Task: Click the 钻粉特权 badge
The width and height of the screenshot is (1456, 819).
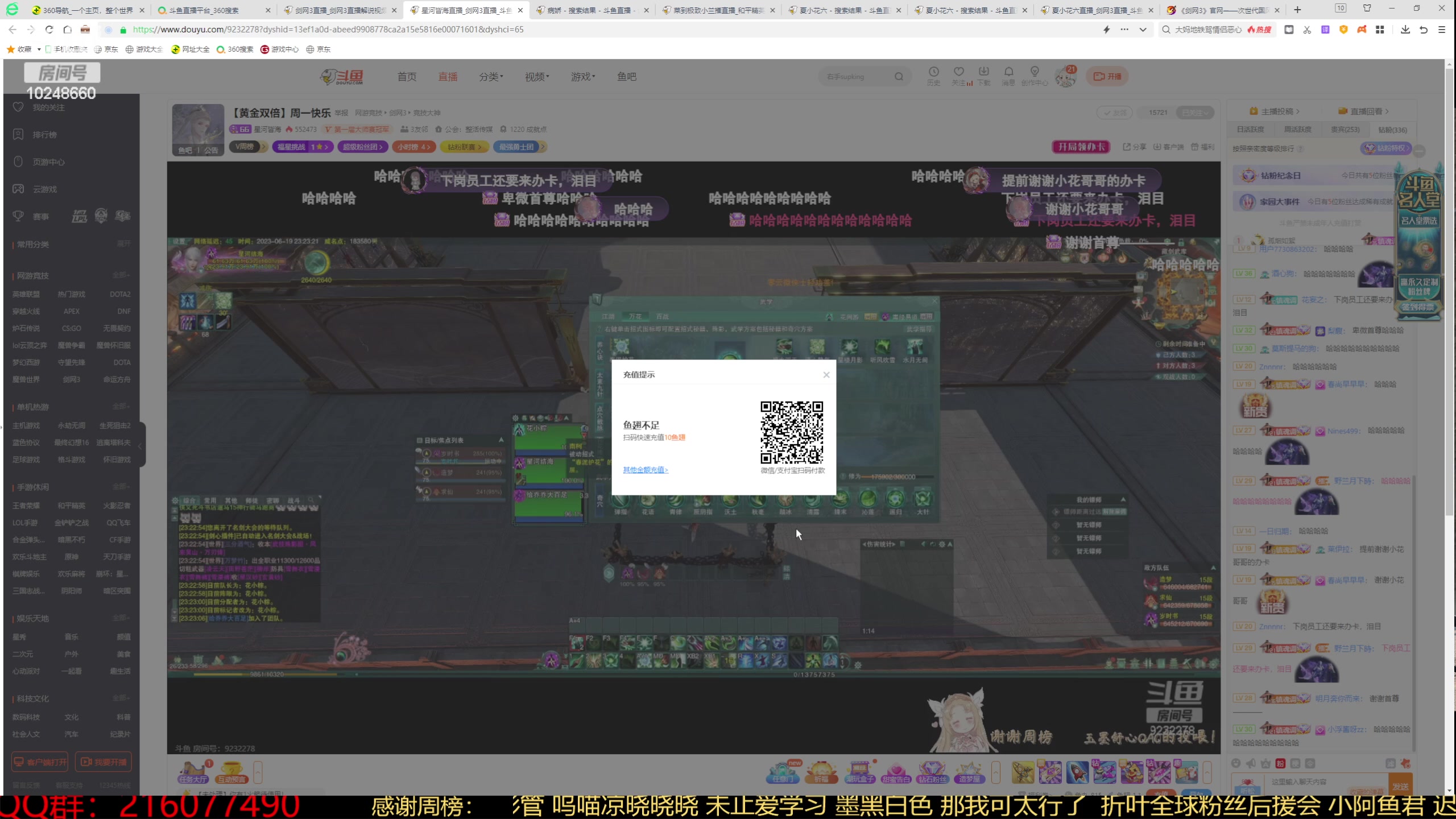Action: point(1385,148)
